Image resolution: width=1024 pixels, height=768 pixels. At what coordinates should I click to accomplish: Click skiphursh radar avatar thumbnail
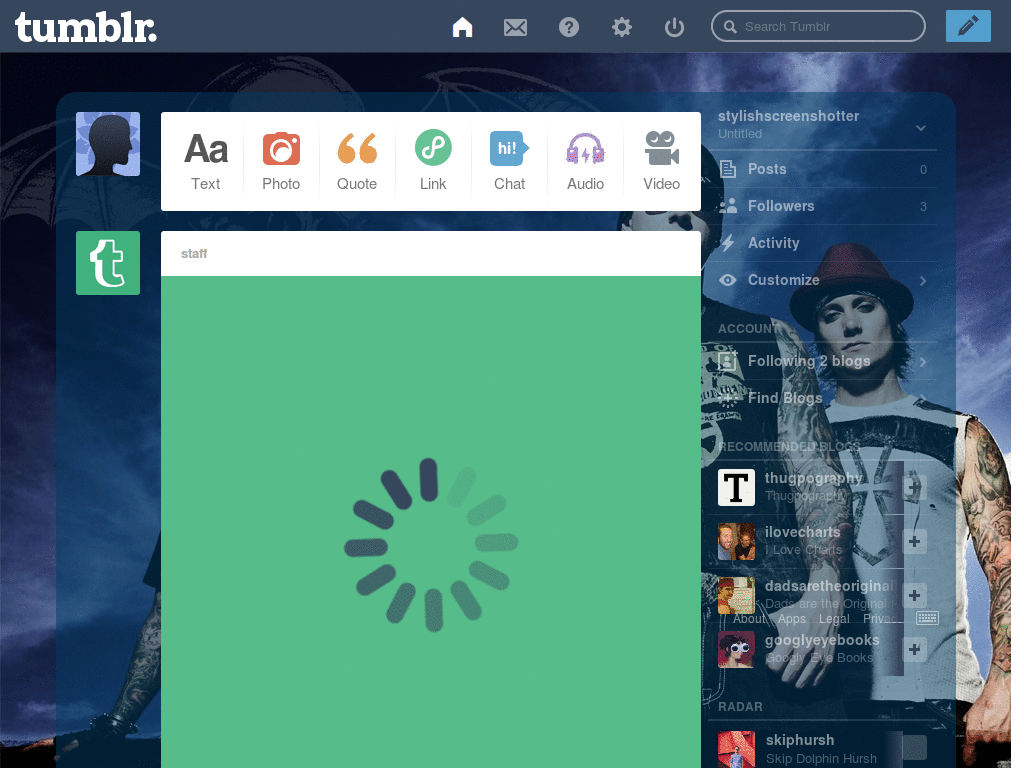point(736,749)
